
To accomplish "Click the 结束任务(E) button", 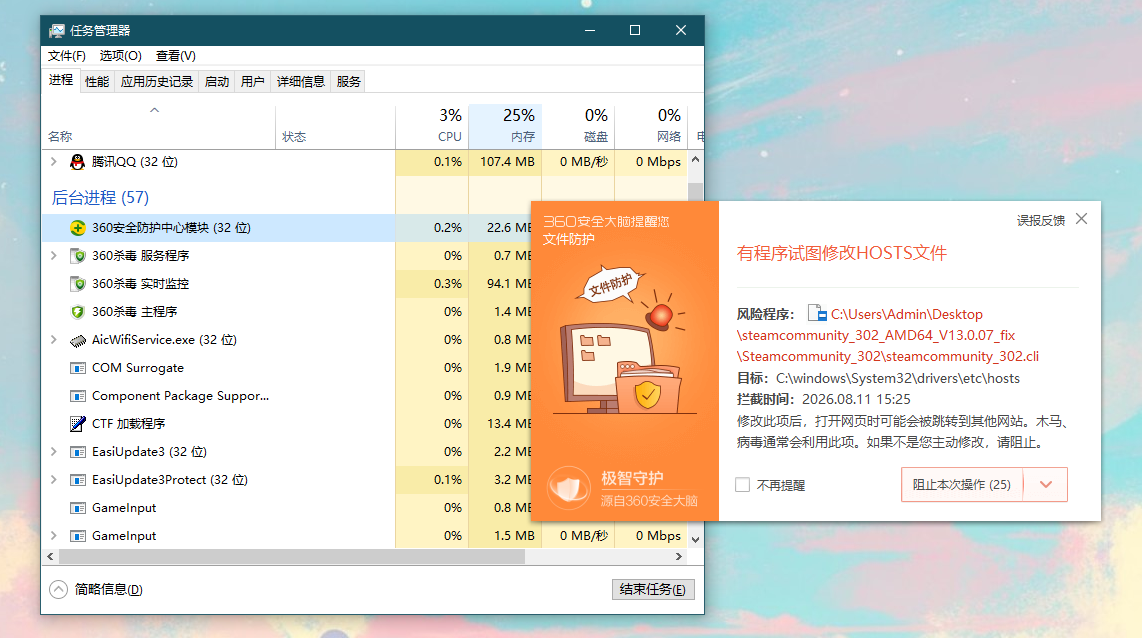I will point(653,589).
